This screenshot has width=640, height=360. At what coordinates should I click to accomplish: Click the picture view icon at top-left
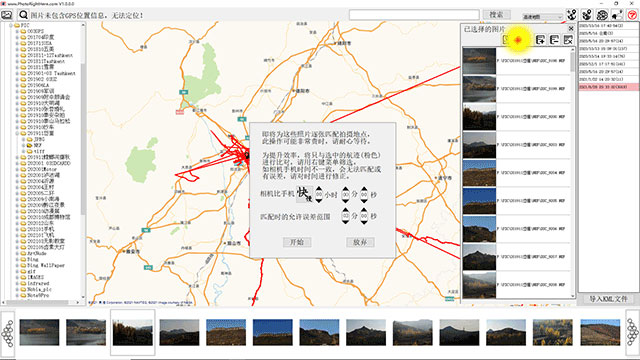click(x=7, y=15)
